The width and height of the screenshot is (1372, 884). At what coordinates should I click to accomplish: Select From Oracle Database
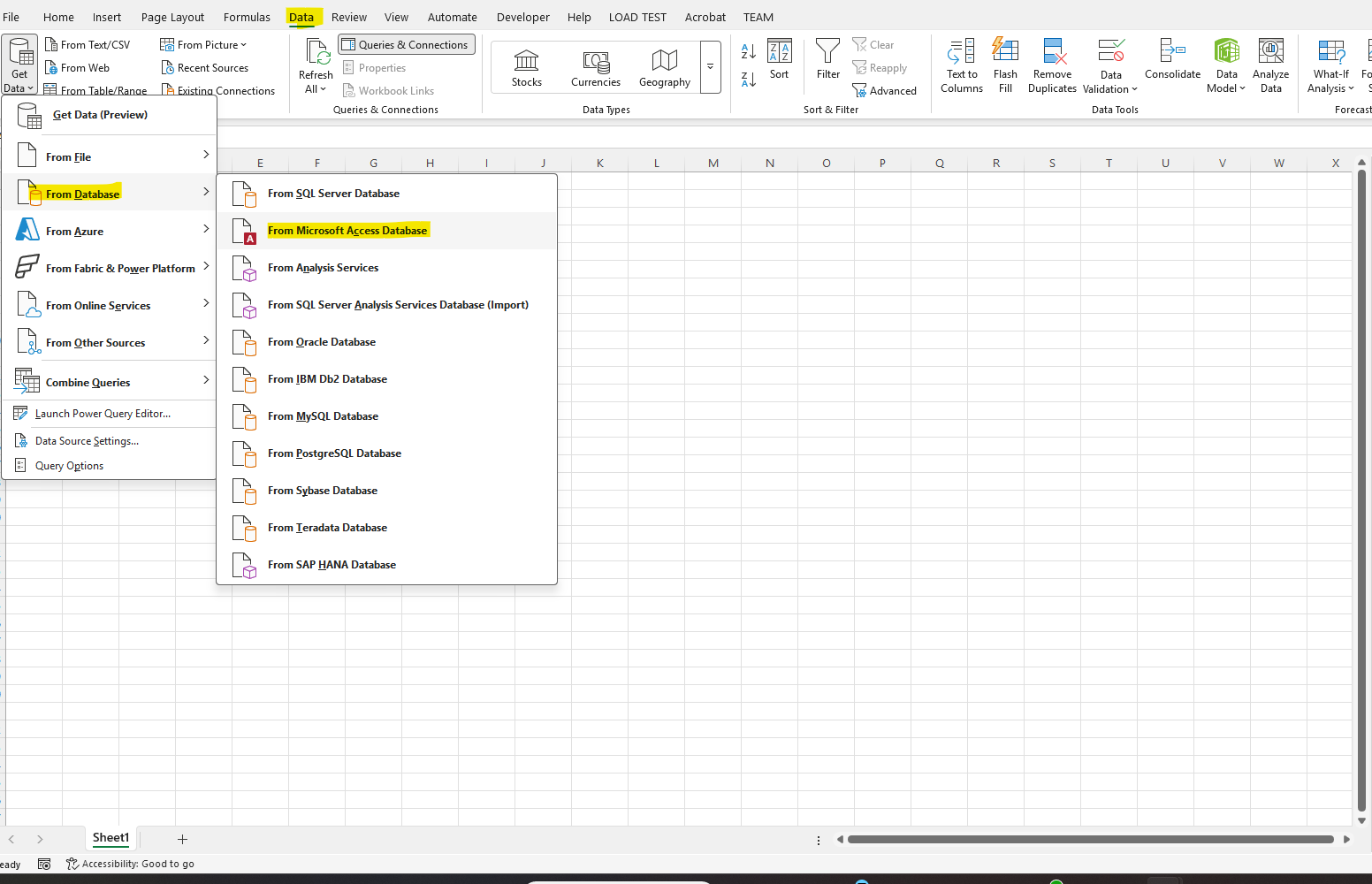tap(387, 342)
